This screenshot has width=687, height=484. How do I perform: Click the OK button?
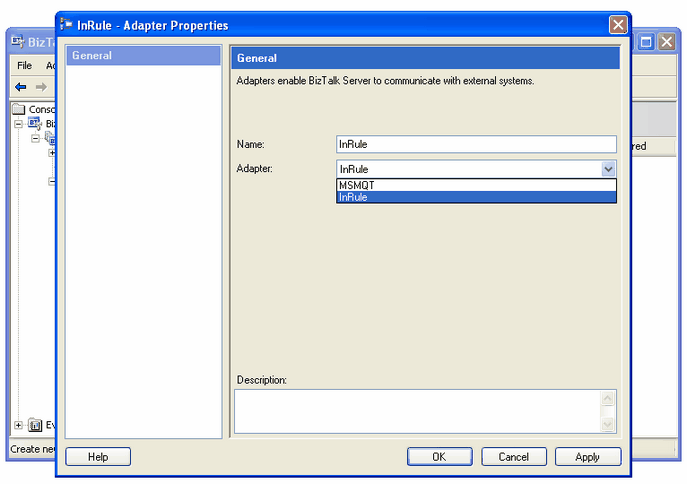[439, 457]
